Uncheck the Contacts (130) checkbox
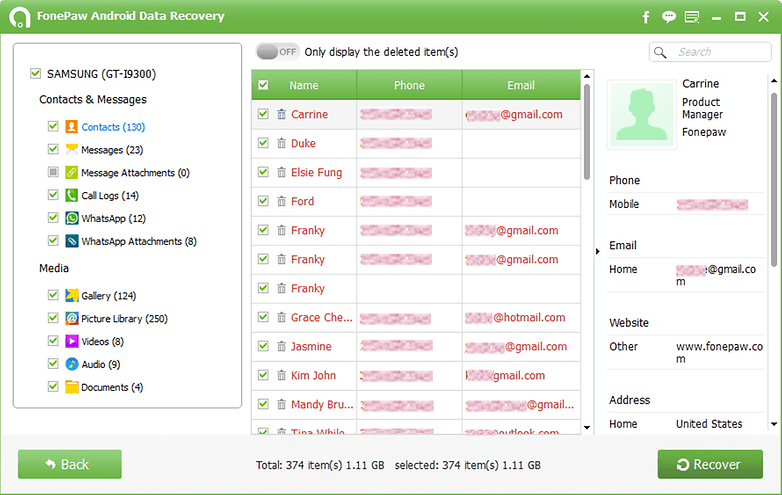Viewport: 782px width, 495px height. 53,126
